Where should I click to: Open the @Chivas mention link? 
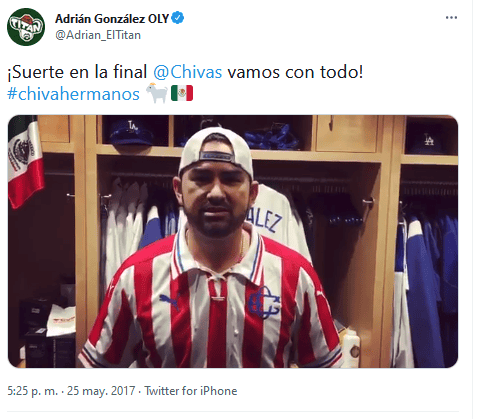[188, 72]
